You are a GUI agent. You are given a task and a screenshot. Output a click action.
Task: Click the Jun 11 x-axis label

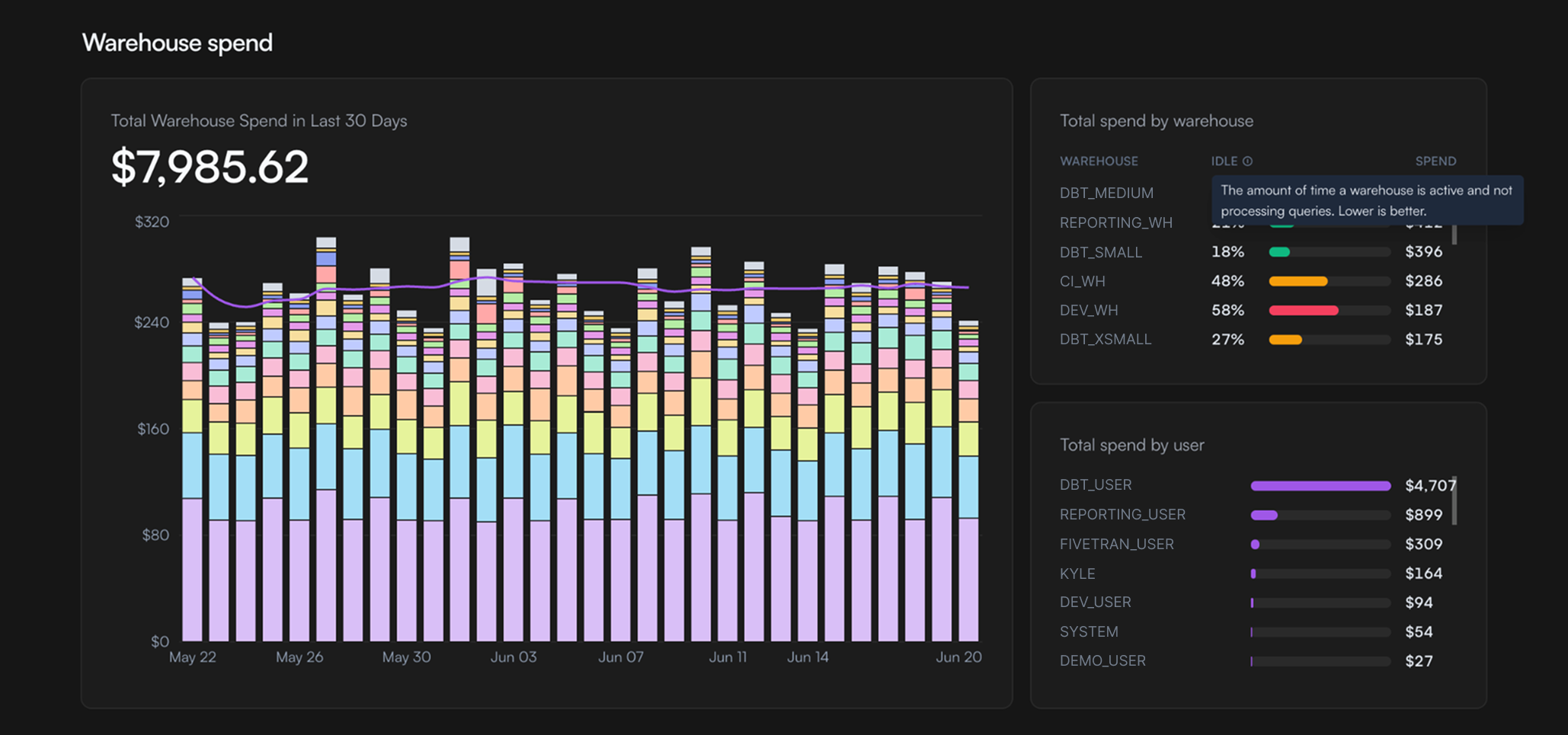coord(728,657)
